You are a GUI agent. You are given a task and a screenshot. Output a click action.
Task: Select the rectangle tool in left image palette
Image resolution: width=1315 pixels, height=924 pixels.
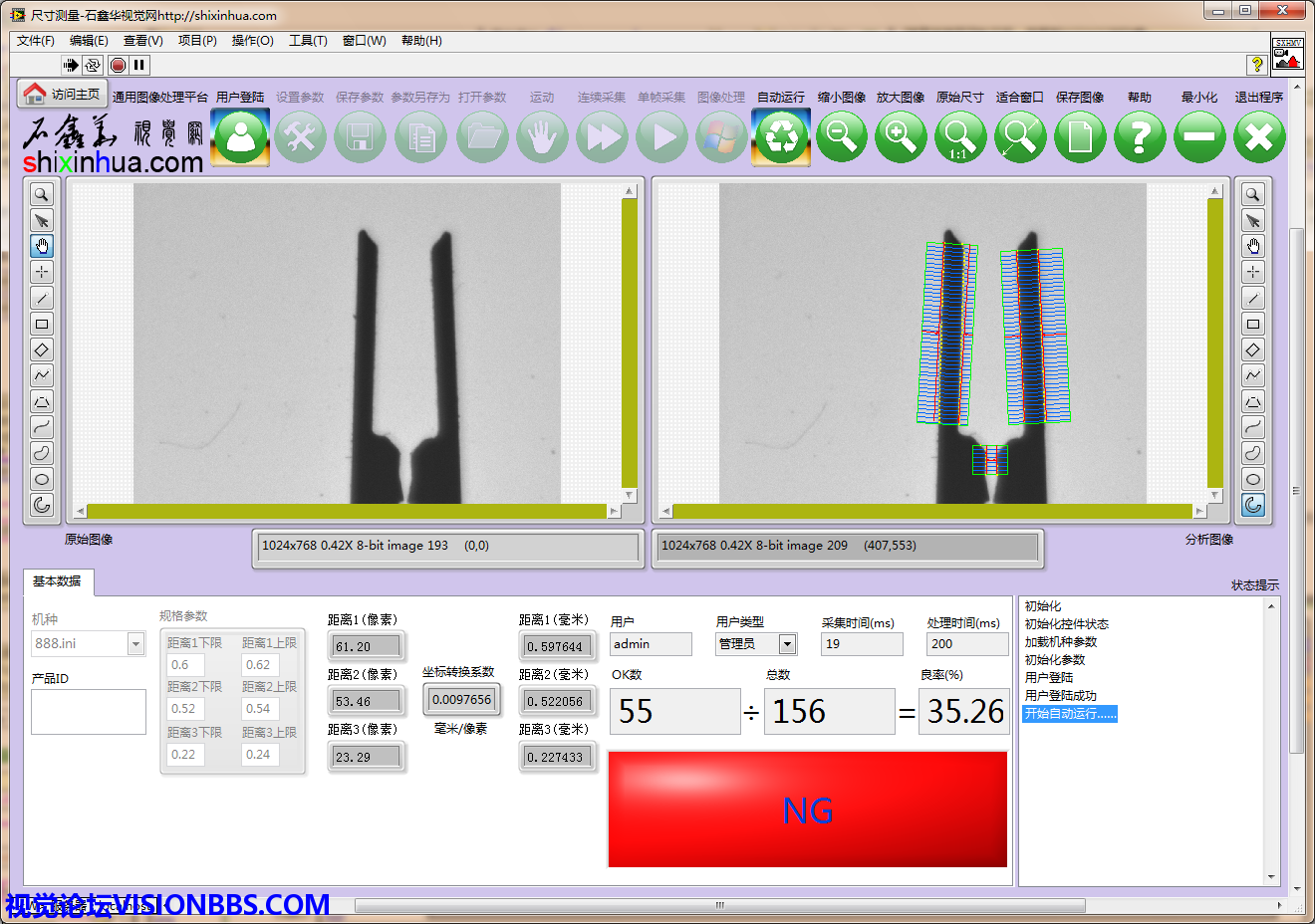[42, 324]
